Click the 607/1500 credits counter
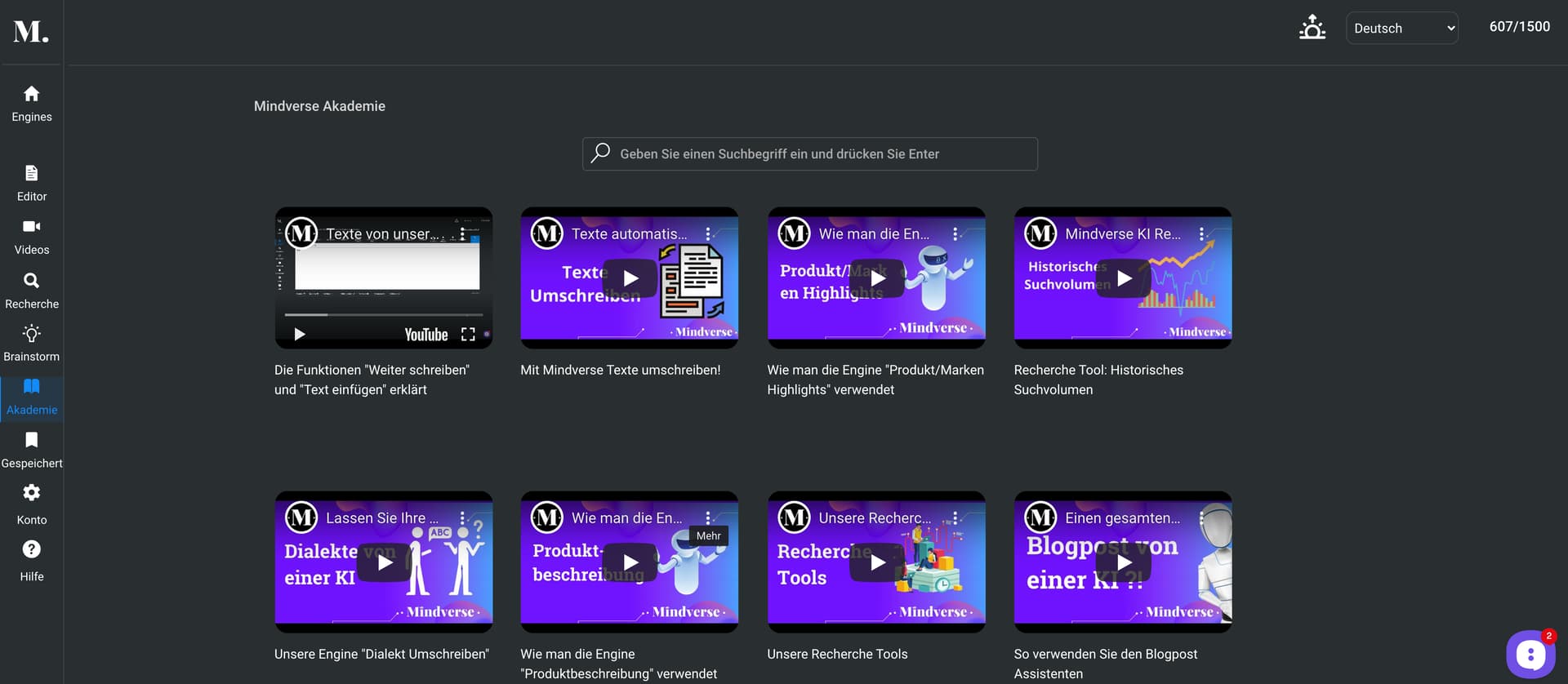The image size is (1568, 684). (1520, 27)
